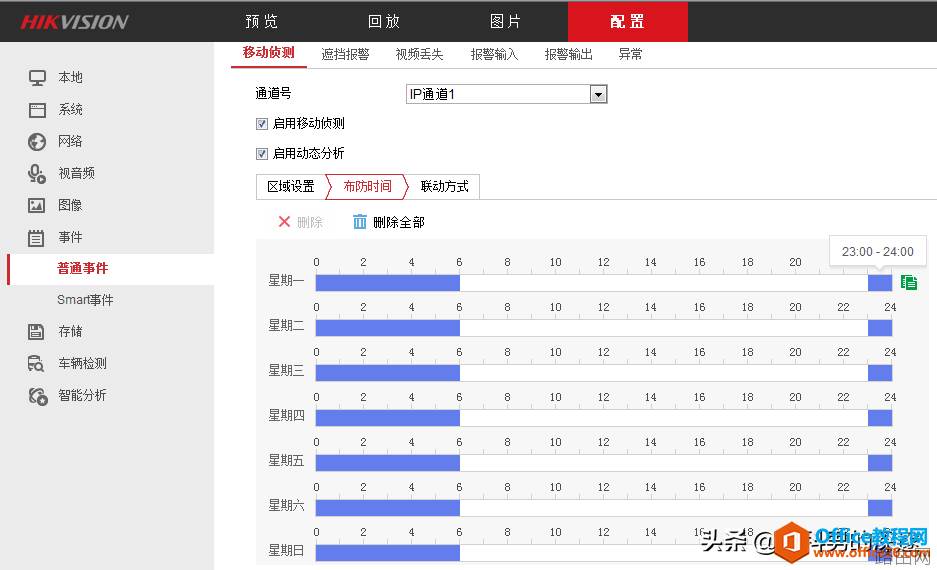Open the 车辆检测 sidebar menu label
Image resolution: width=937 pixels, height=570 pixels.
[82, 363]
